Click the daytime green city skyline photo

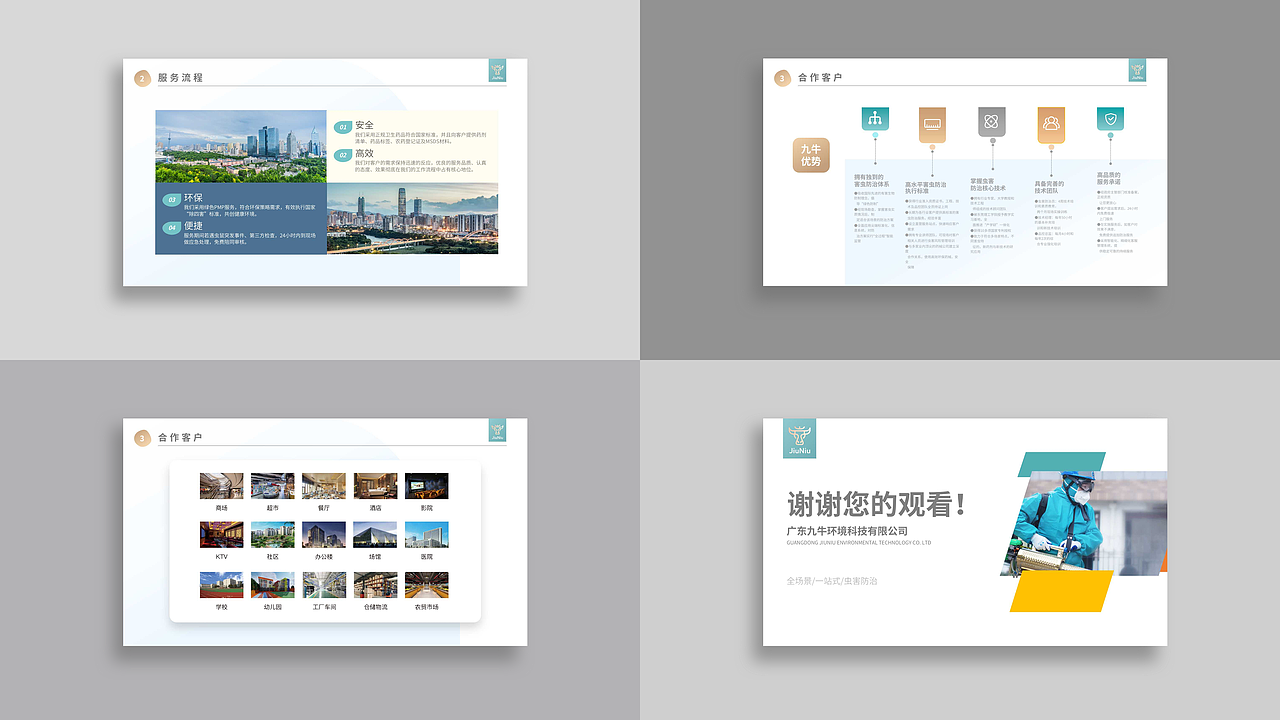point(241,146)
